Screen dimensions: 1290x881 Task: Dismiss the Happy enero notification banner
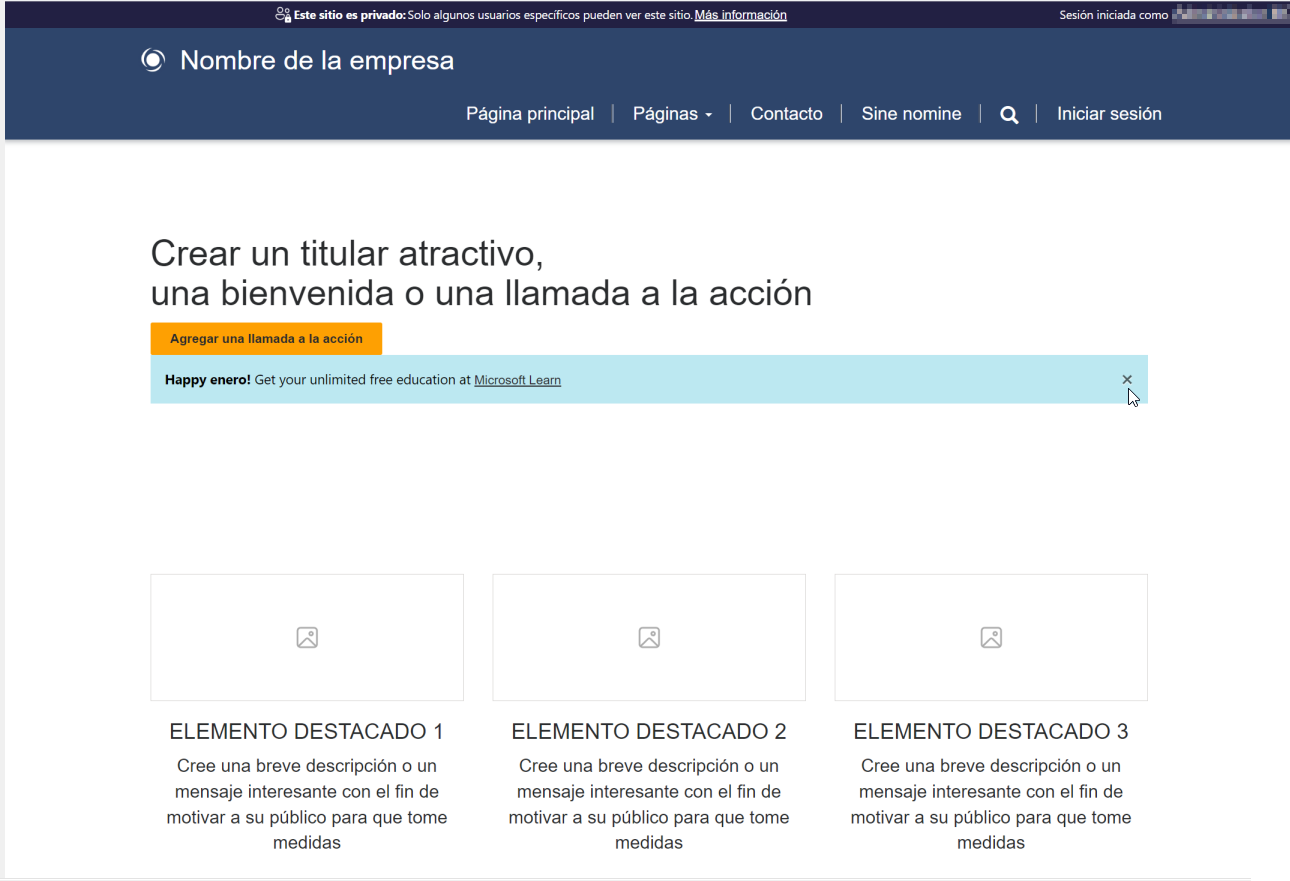(x=1127, y=380)
